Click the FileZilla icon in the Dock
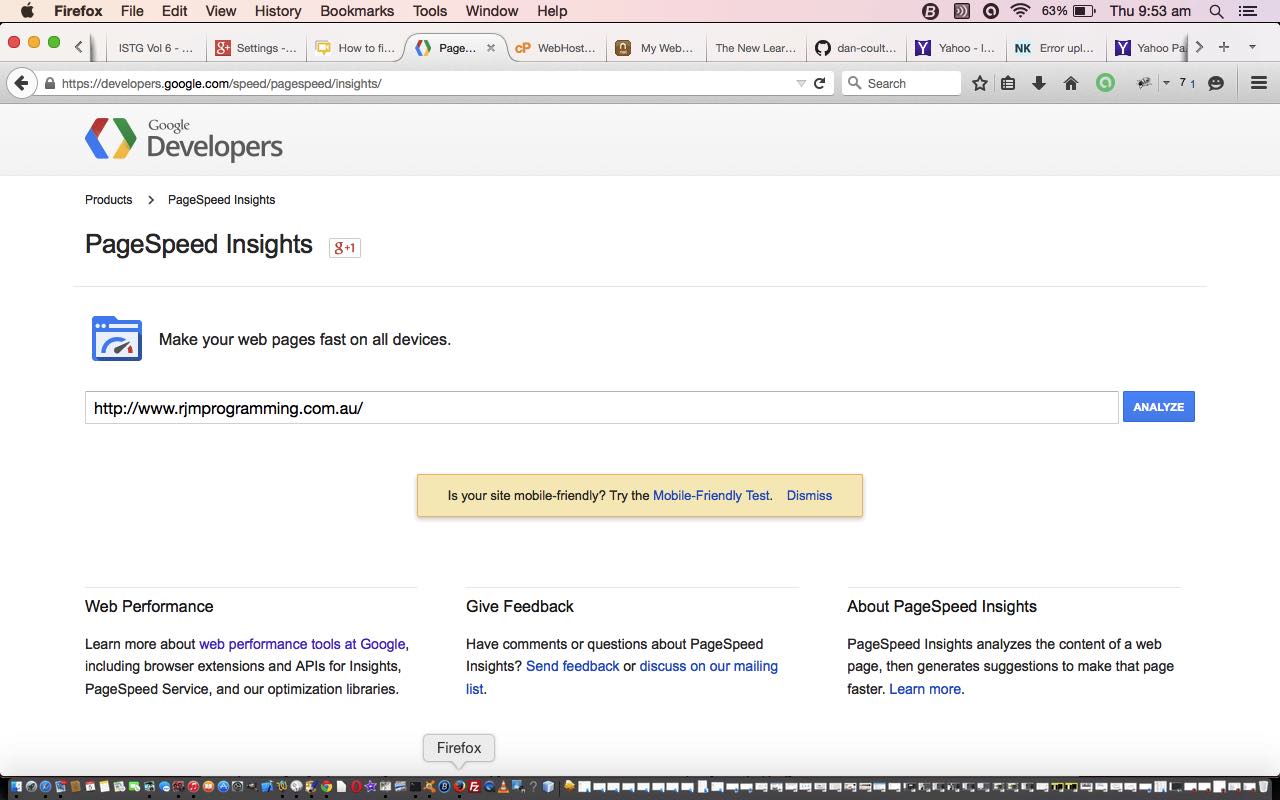 coord(474,787)
